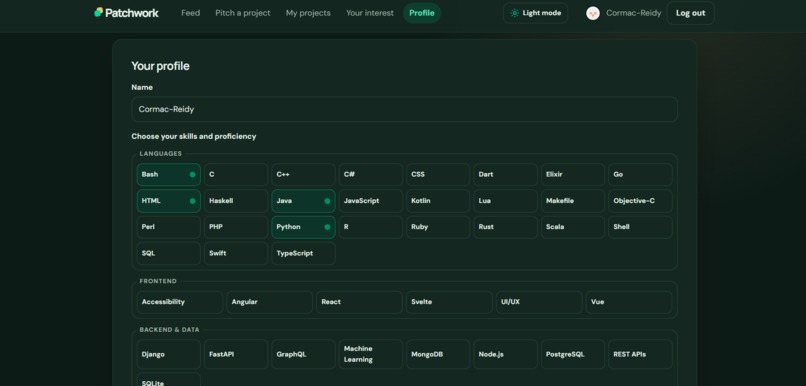Select the Machine Learning skill

click(371, 354)
